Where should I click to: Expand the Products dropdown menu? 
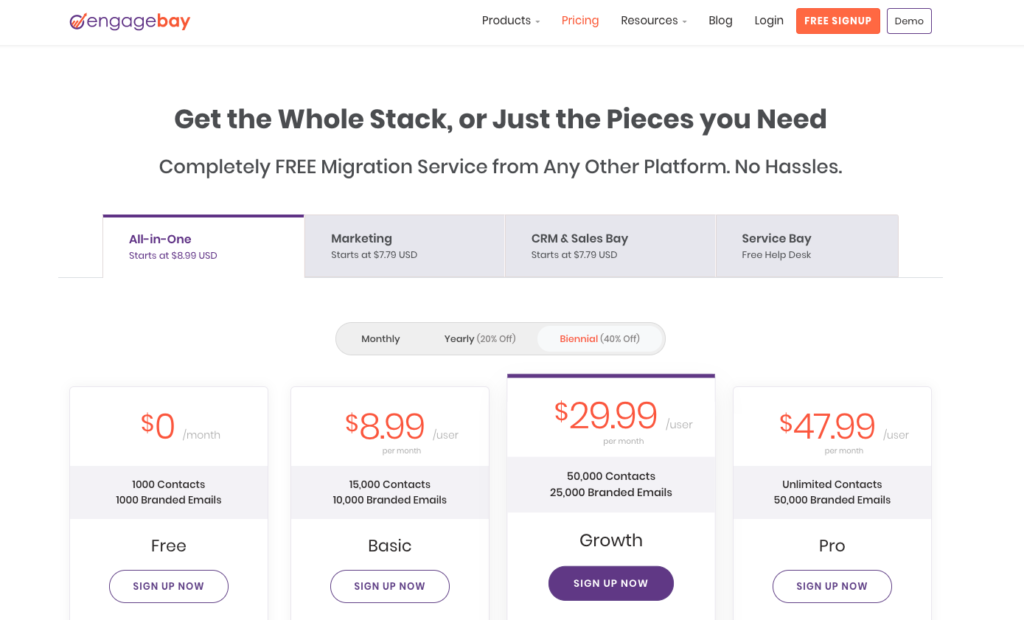511,21
